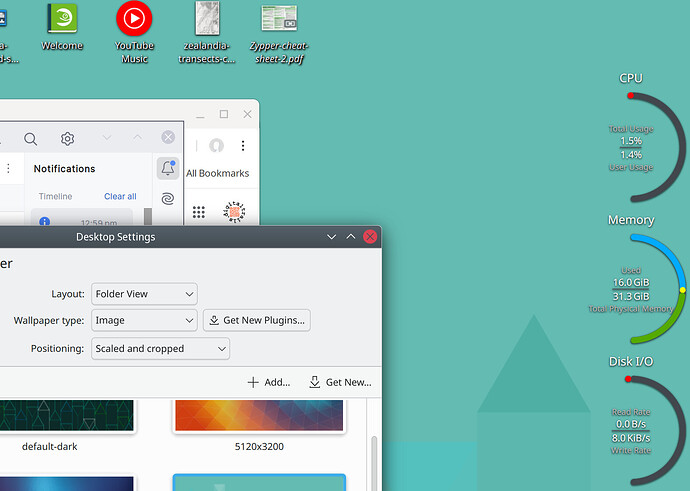
Task: Click the 31.3 GiB total memory value
Action: coord(631,296)
